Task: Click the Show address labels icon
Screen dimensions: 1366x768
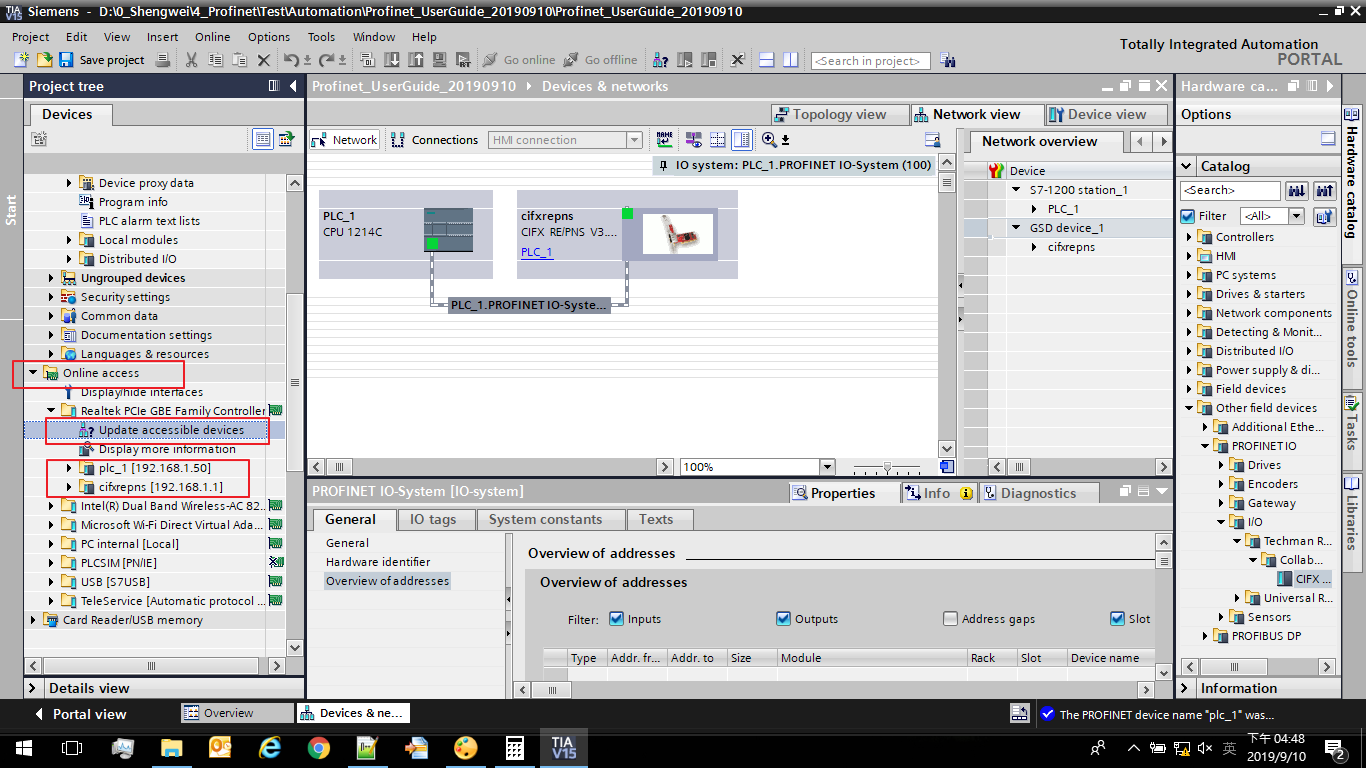Action: tap(693, 140)
